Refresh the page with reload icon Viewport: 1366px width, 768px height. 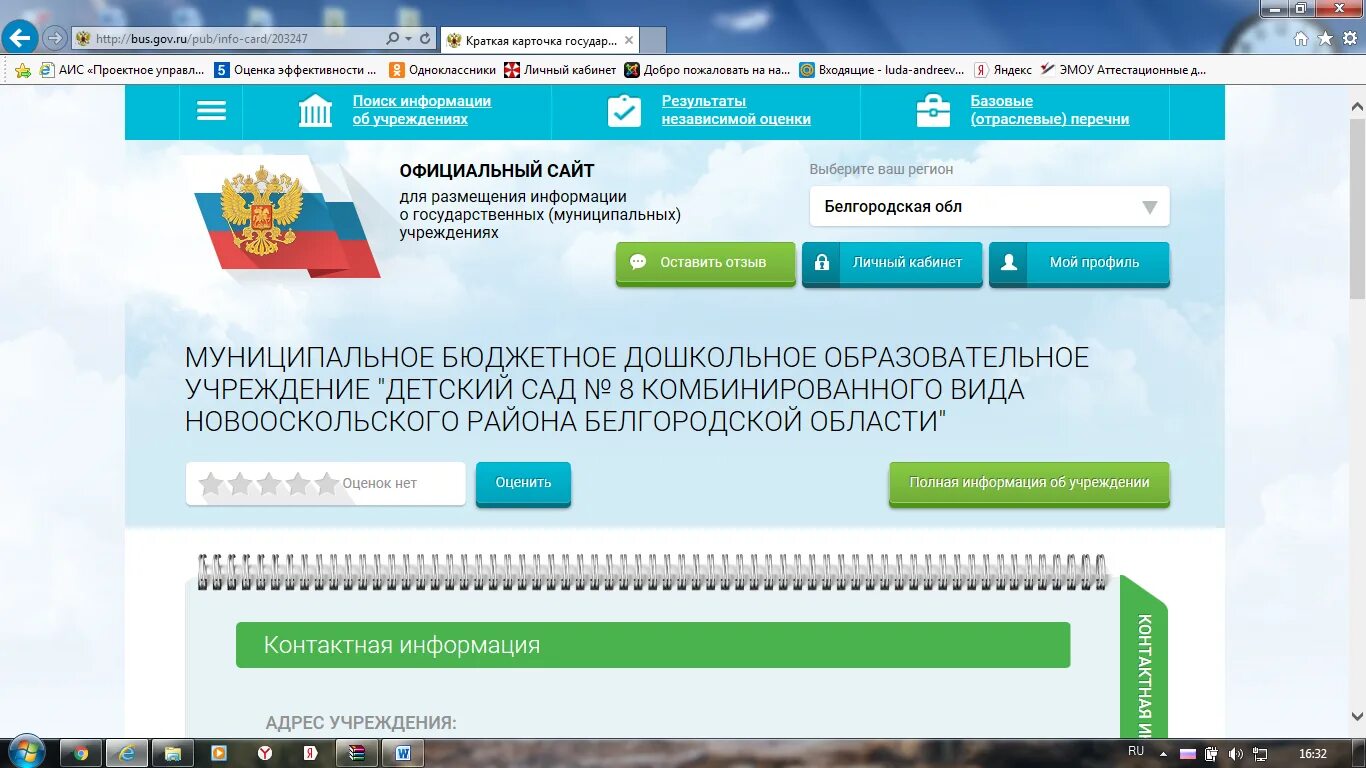(426, 39)
